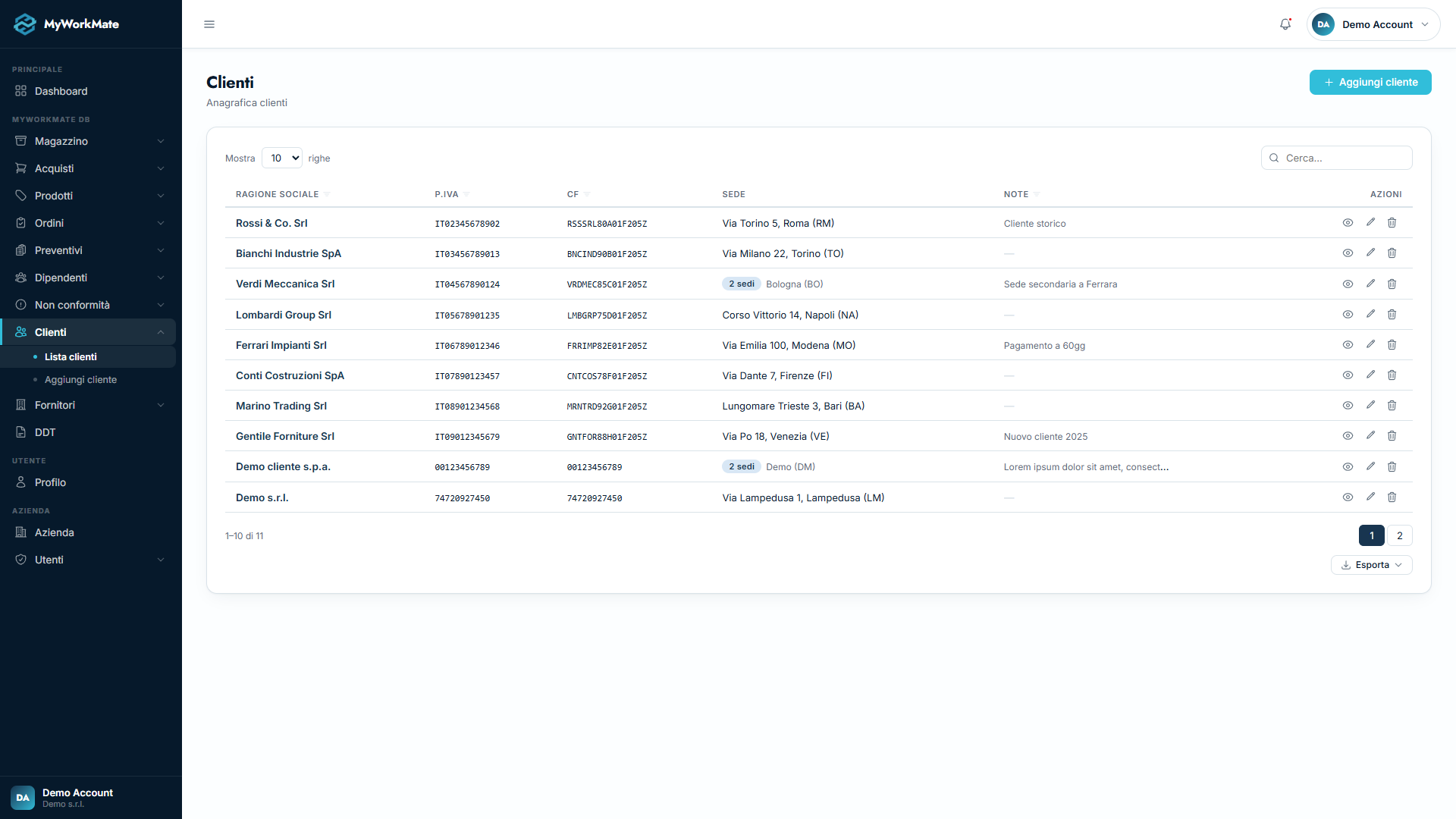
Task: Open Azienda from the sidebar
Action: click(89, 532)
